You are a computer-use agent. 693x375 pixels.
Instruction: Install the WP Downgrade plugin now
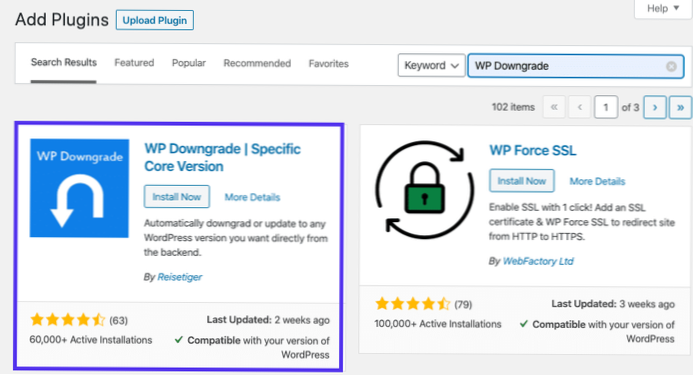(x=177, y=197)
